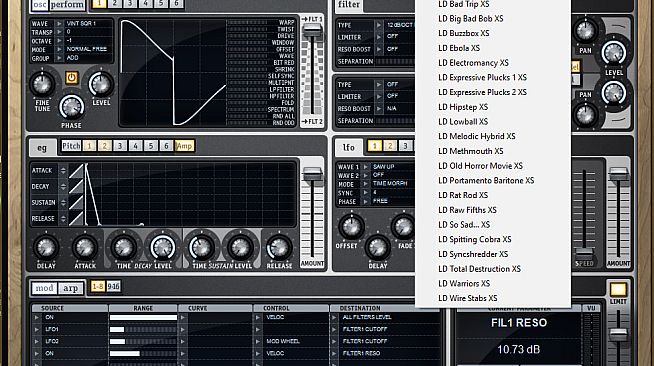Open LFO MODE dropdown arrow
The height and width of the screenshot is (366, 654).
[365, 184]
